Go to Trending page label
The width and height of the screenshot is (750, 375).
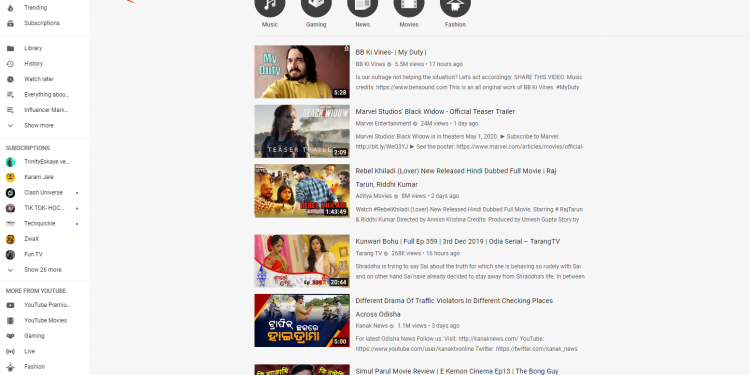tap(35, 8)
